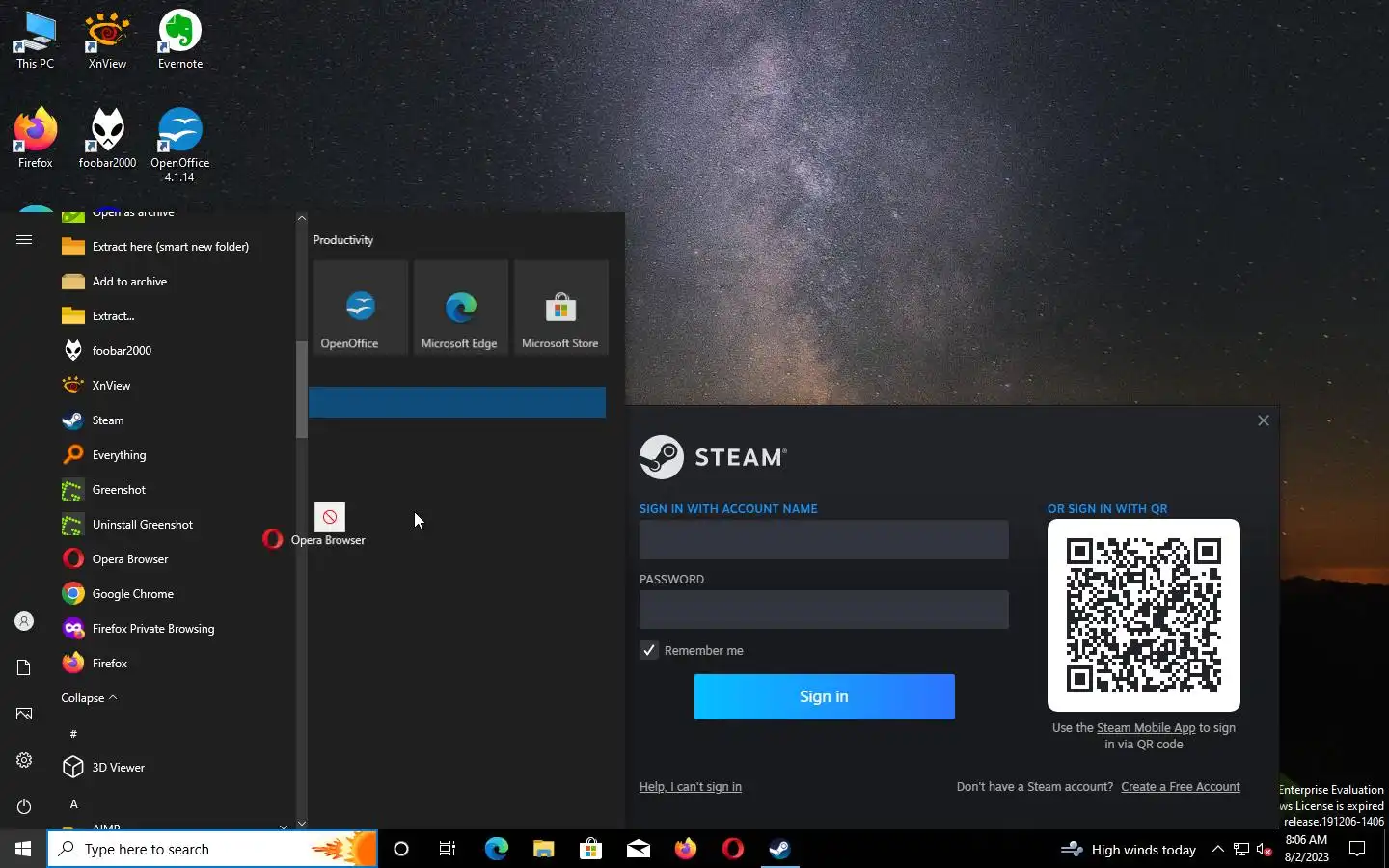Jump to # letter group header
Image resolution: width=1389 pixels, height=868 pixels.
73,734
